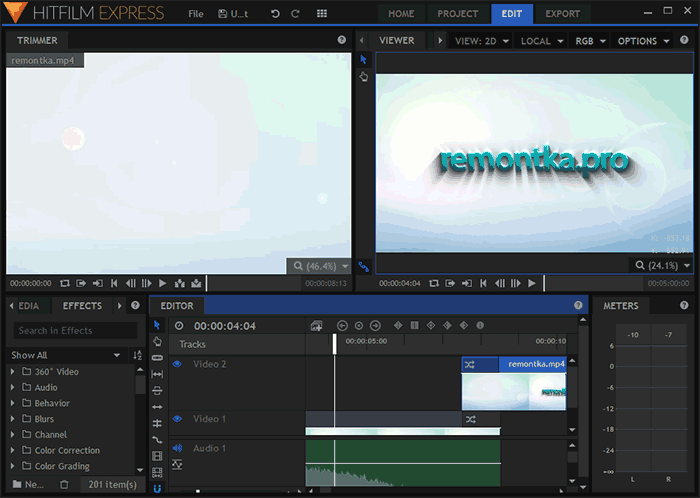Select the slip tool in editor
The width and height of the screenshot is (700, 498).
point(157,374)
